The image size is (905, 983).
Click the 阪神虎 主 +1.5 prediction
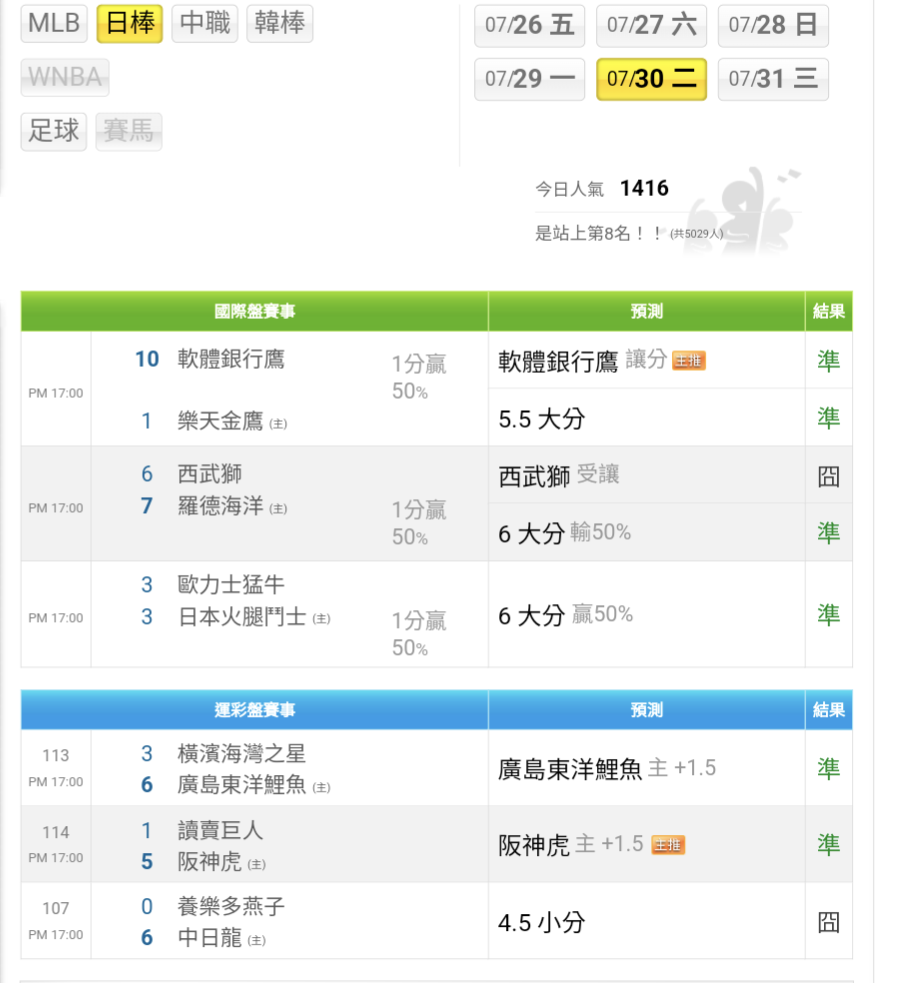[x=570, y=845]
